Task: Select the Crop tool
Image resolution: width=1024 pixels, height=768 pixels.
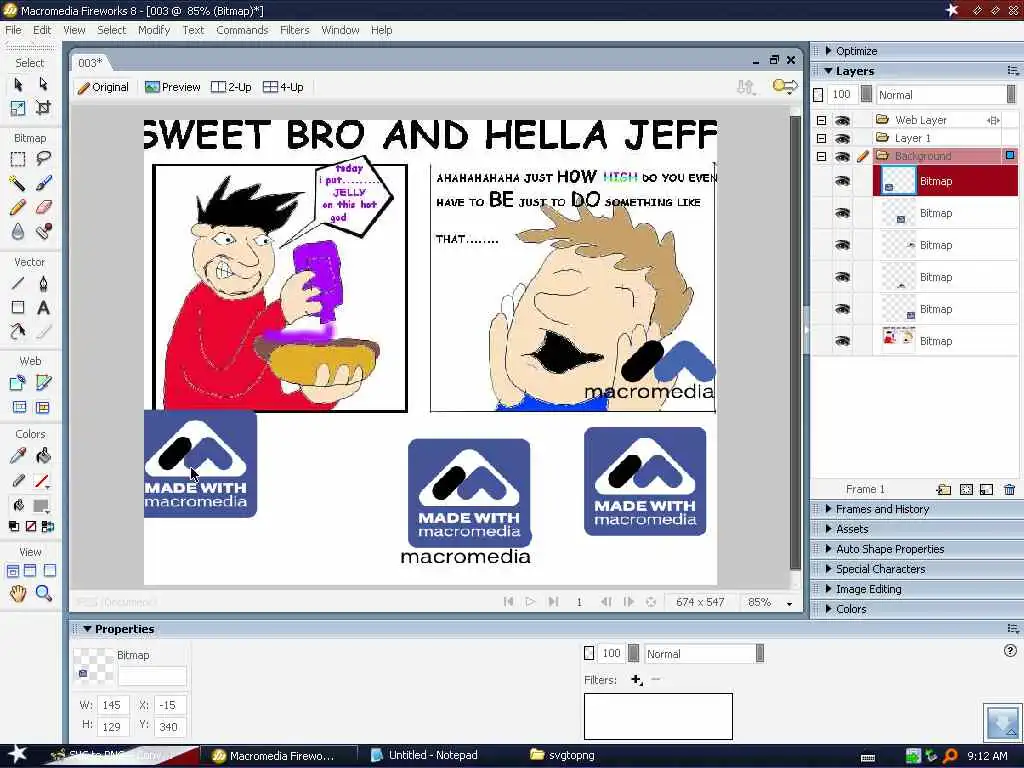Action: pyautogui.click(x=43, y=108)
